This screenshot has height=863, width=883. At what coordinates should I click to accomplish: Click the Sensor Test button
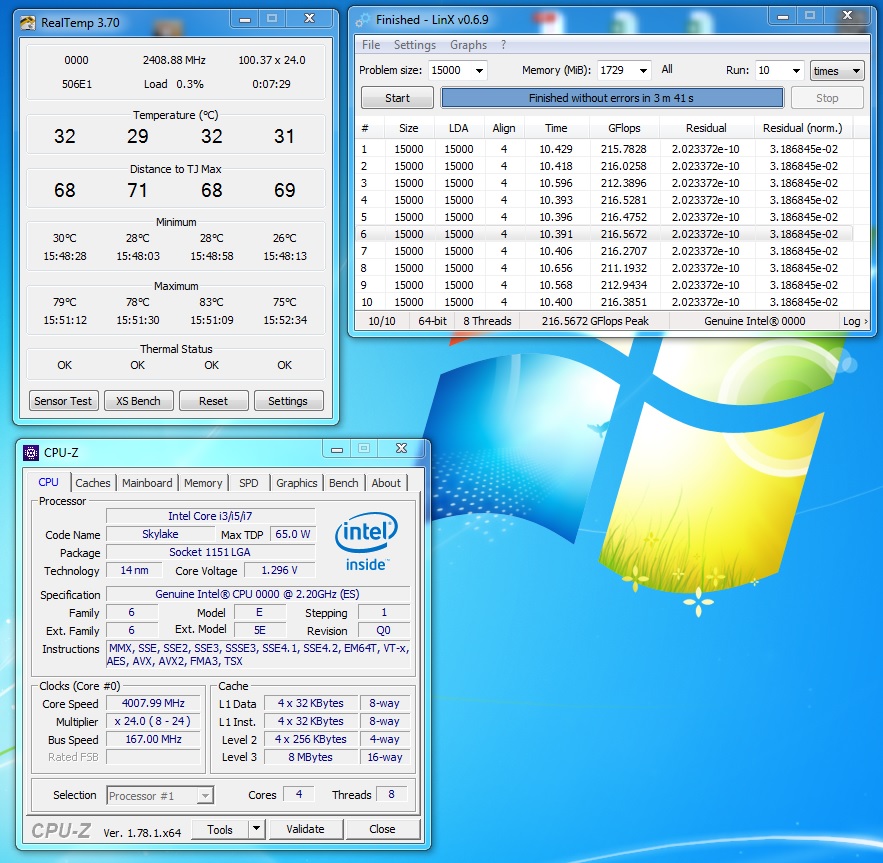tap(63, 401)
